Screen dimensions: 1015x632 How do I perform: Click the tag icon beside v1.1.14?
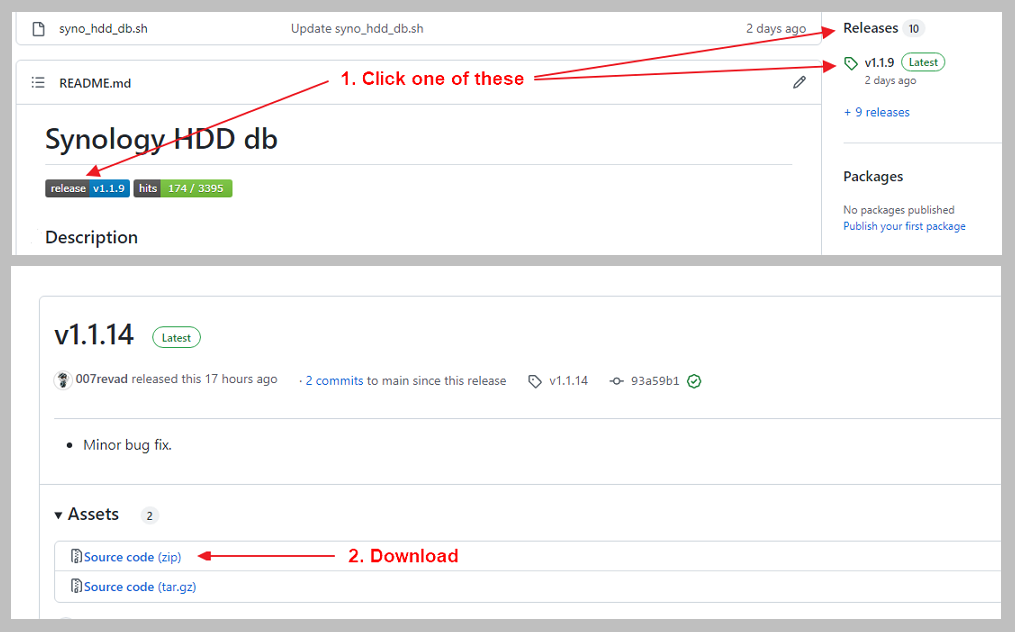click(535, 381)
